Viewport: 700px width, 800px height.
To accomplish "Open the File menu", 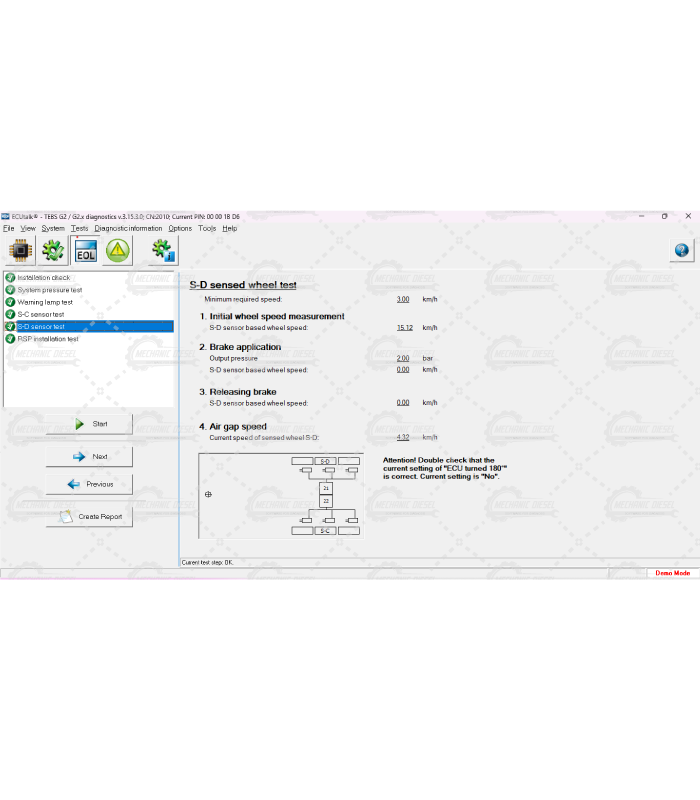I will [8, 228].
